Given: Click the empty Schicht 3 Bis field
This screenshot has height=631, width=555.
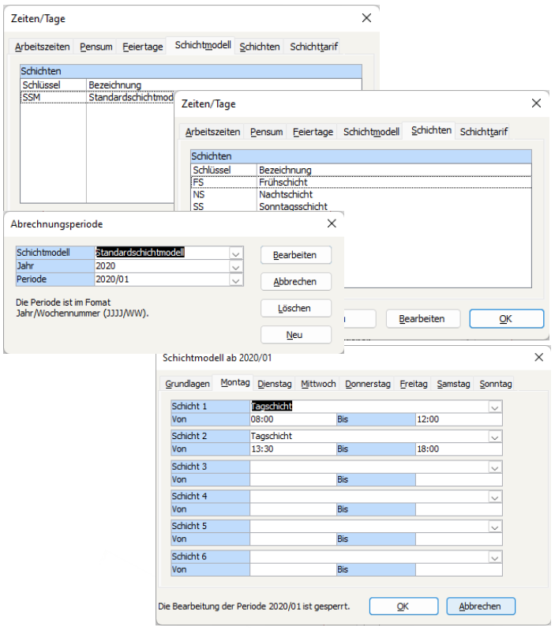Looking at the screenshot, I should (x=459, y=480).
